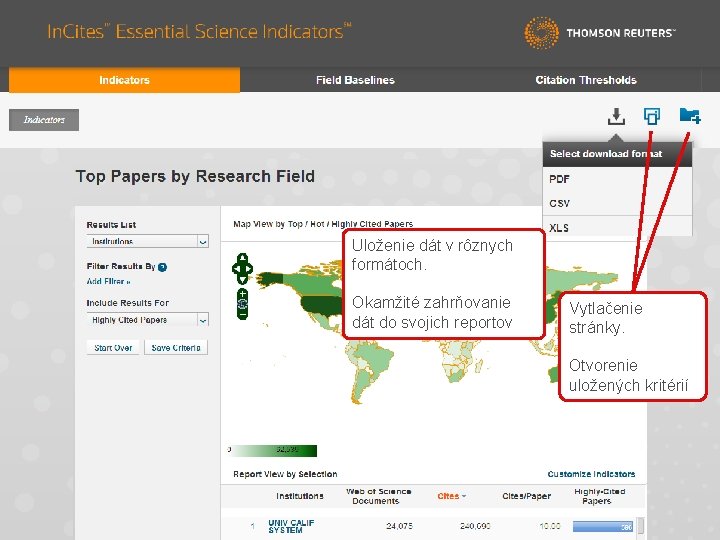
Task: Click the Filter Results By help icon
Action: coord(163,267)
